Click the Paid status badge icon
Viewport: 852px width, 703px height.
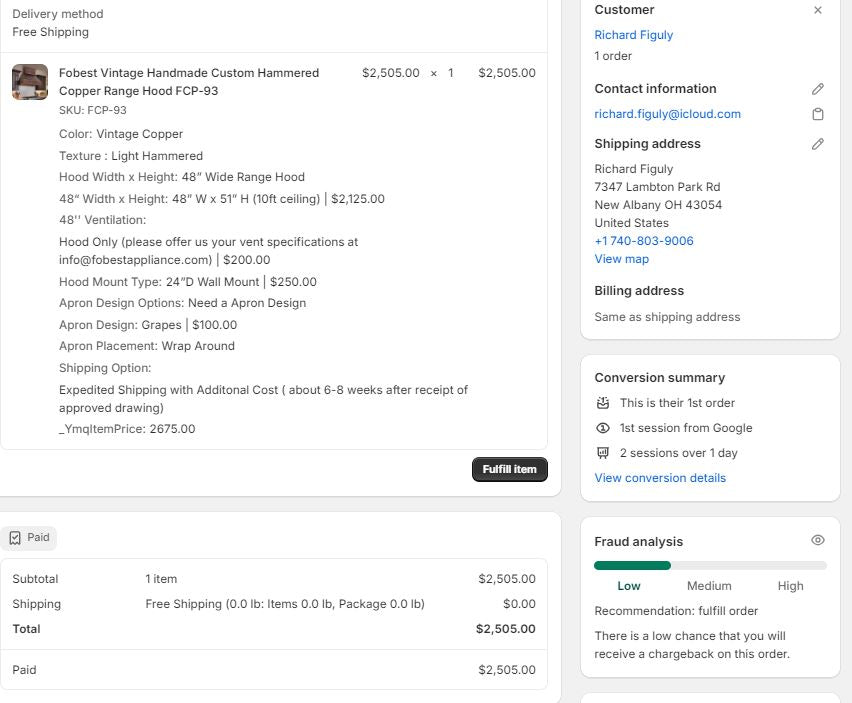pyautogui.click(x=15, y=538)
